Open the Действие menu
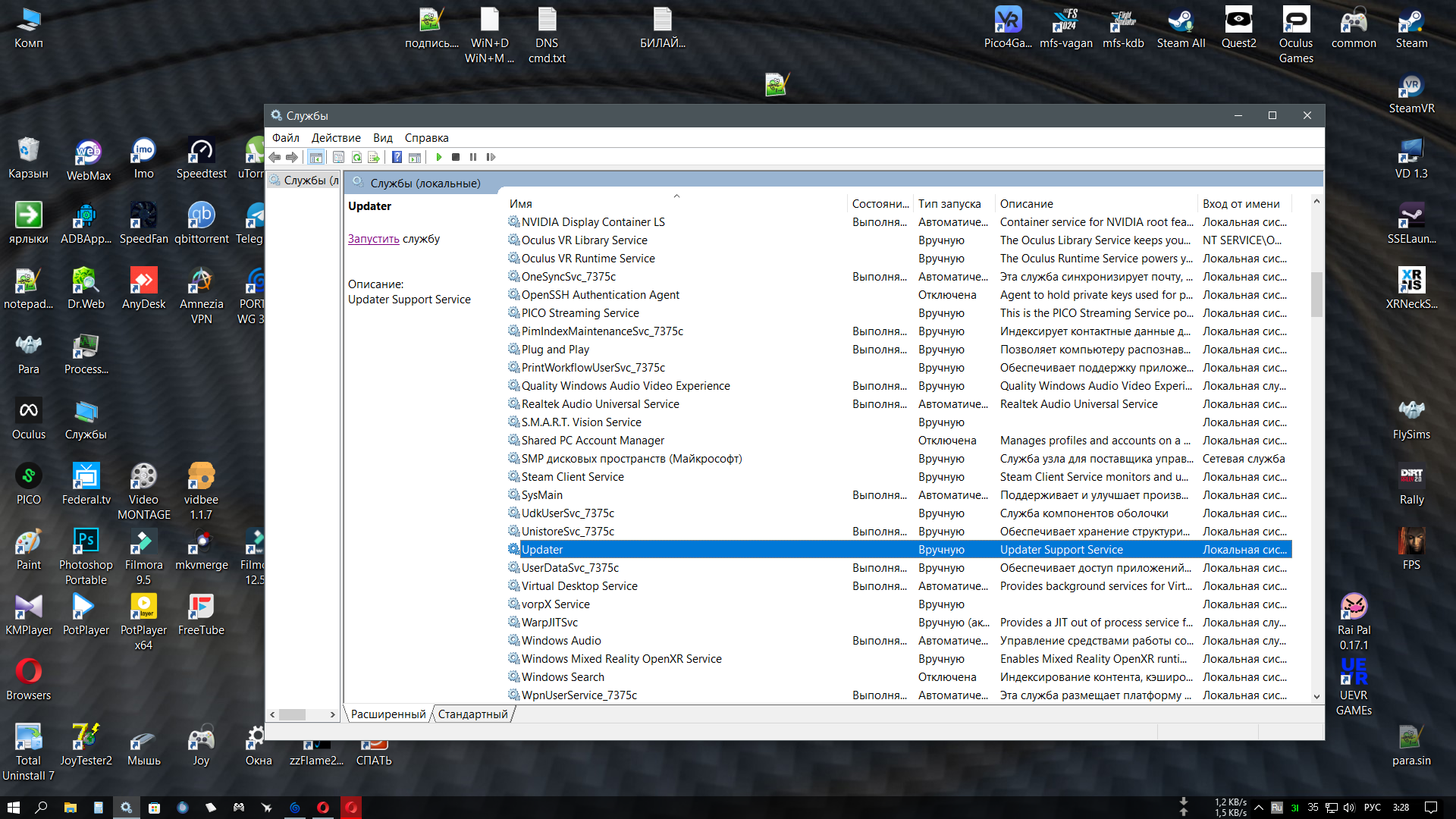 [x=336, y=138]
